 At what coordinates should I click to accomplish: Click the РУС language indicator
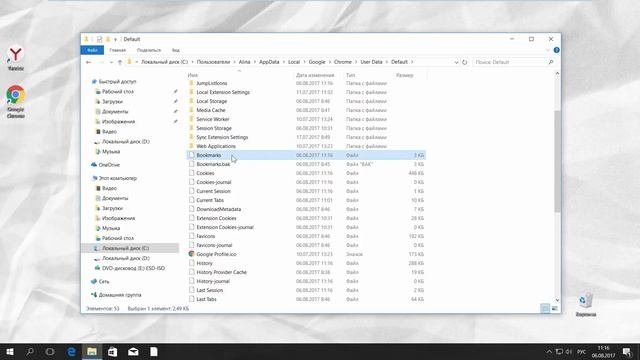click(582, 351)
